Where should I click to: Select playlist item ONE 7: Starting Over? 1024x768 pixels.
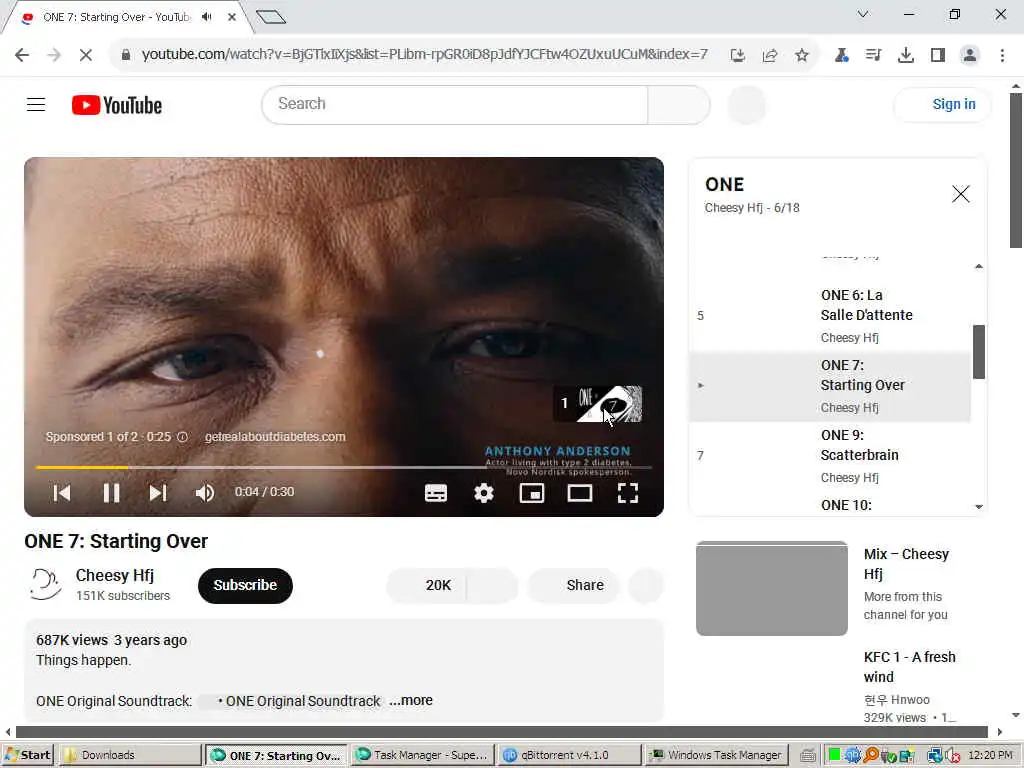pyautogui.click(x=830, y=386)
